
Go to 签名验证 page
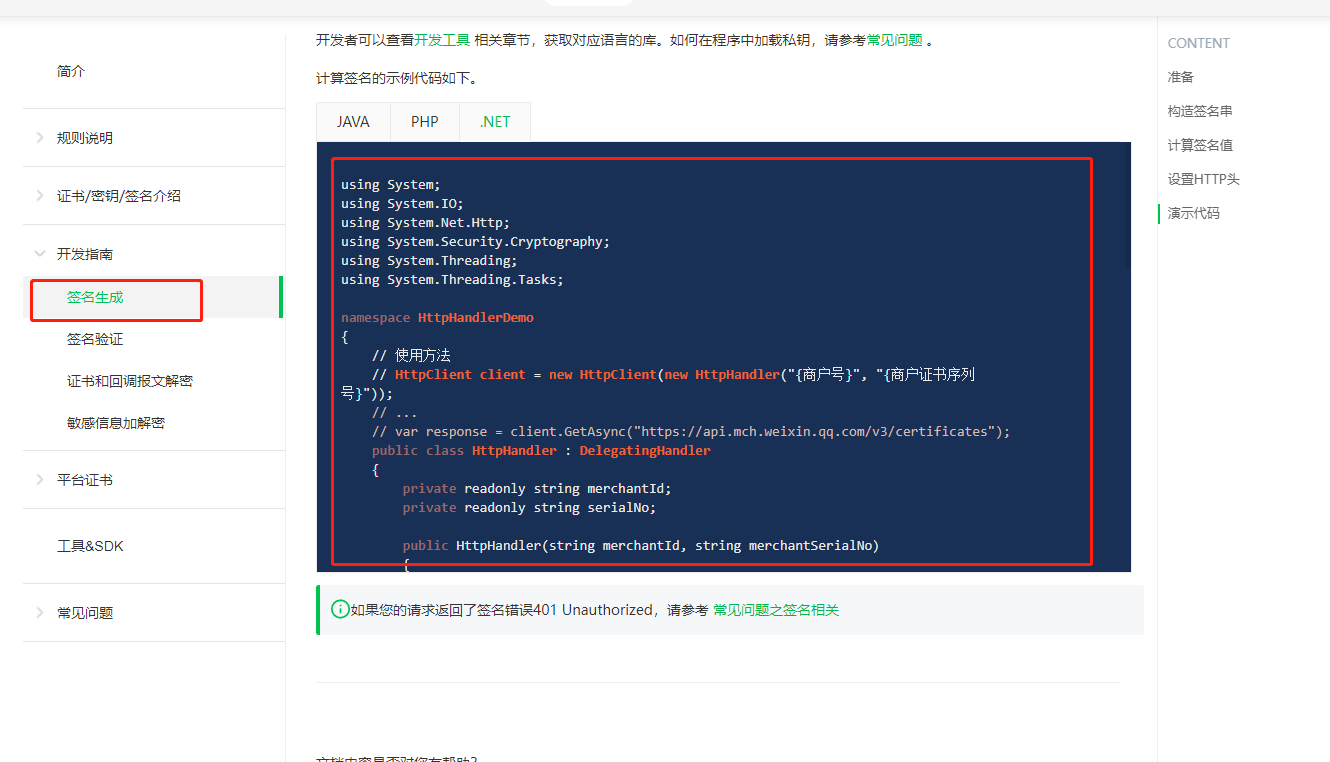click(x=95, y=339)
